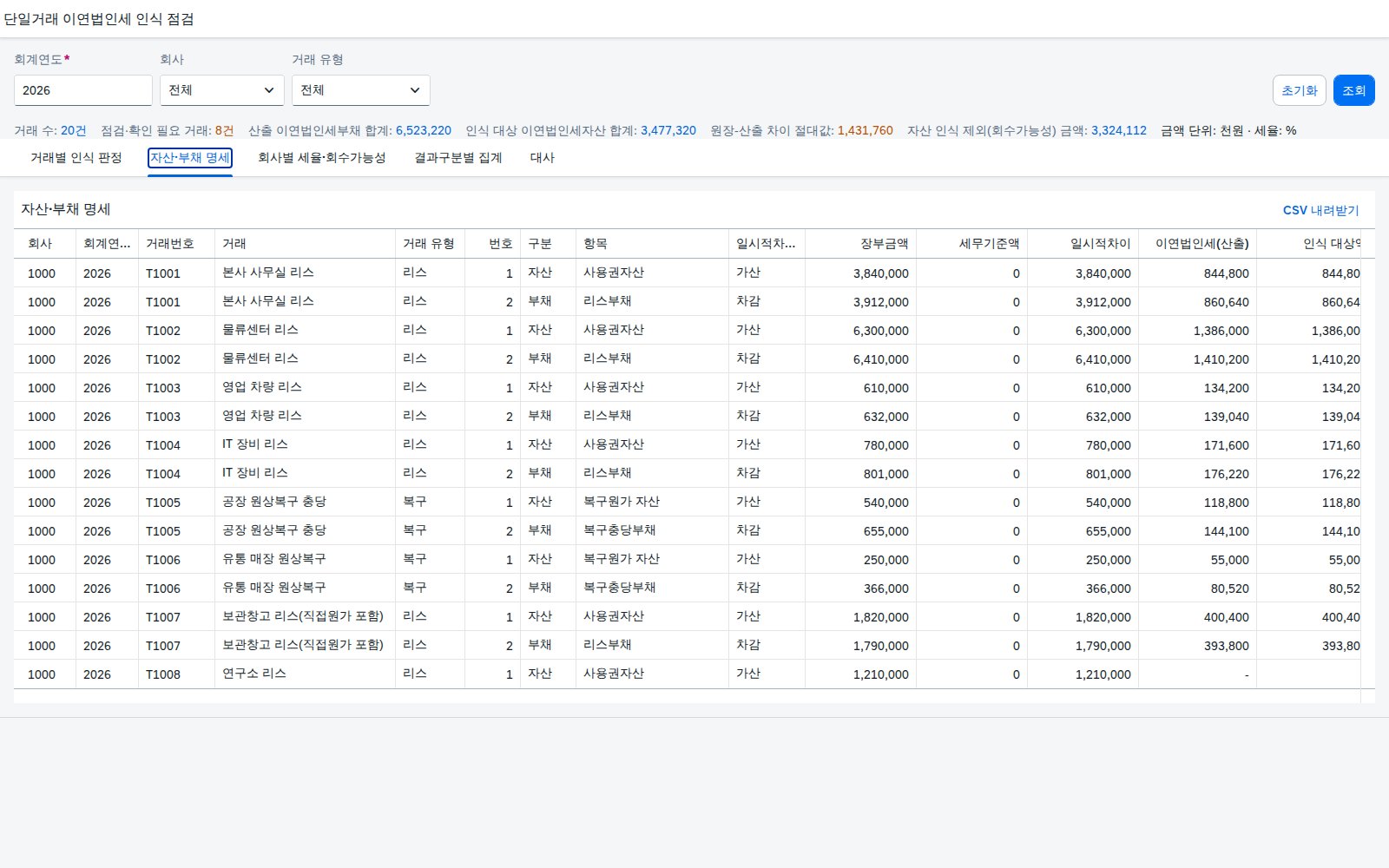Switch to the 거래별 인식 판정 tab
This screenshot has width=1389, height=868.
click(76, 158)
